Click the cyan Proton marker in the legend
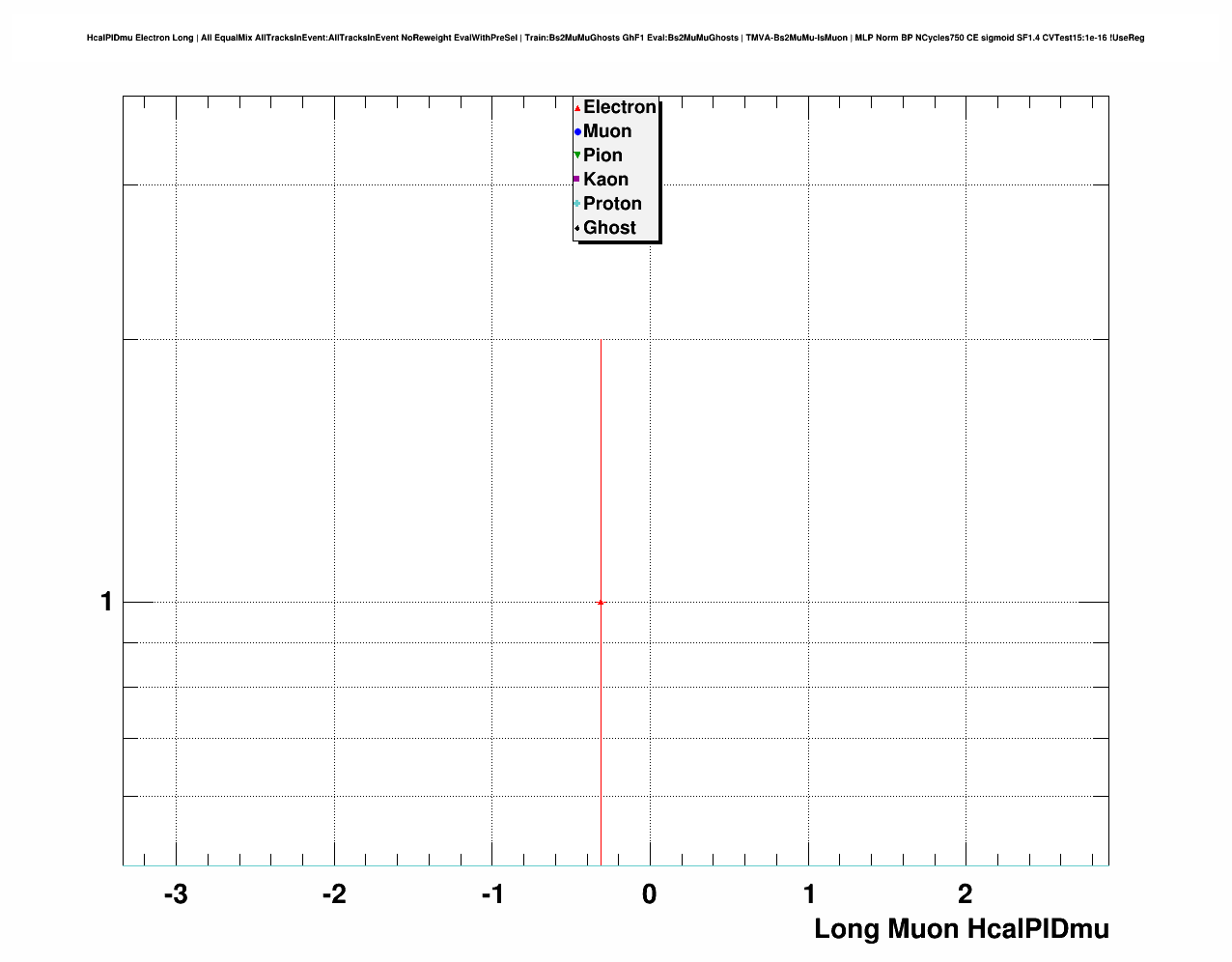This screenshot has width=1232, height=962. [x=577, y=204]
